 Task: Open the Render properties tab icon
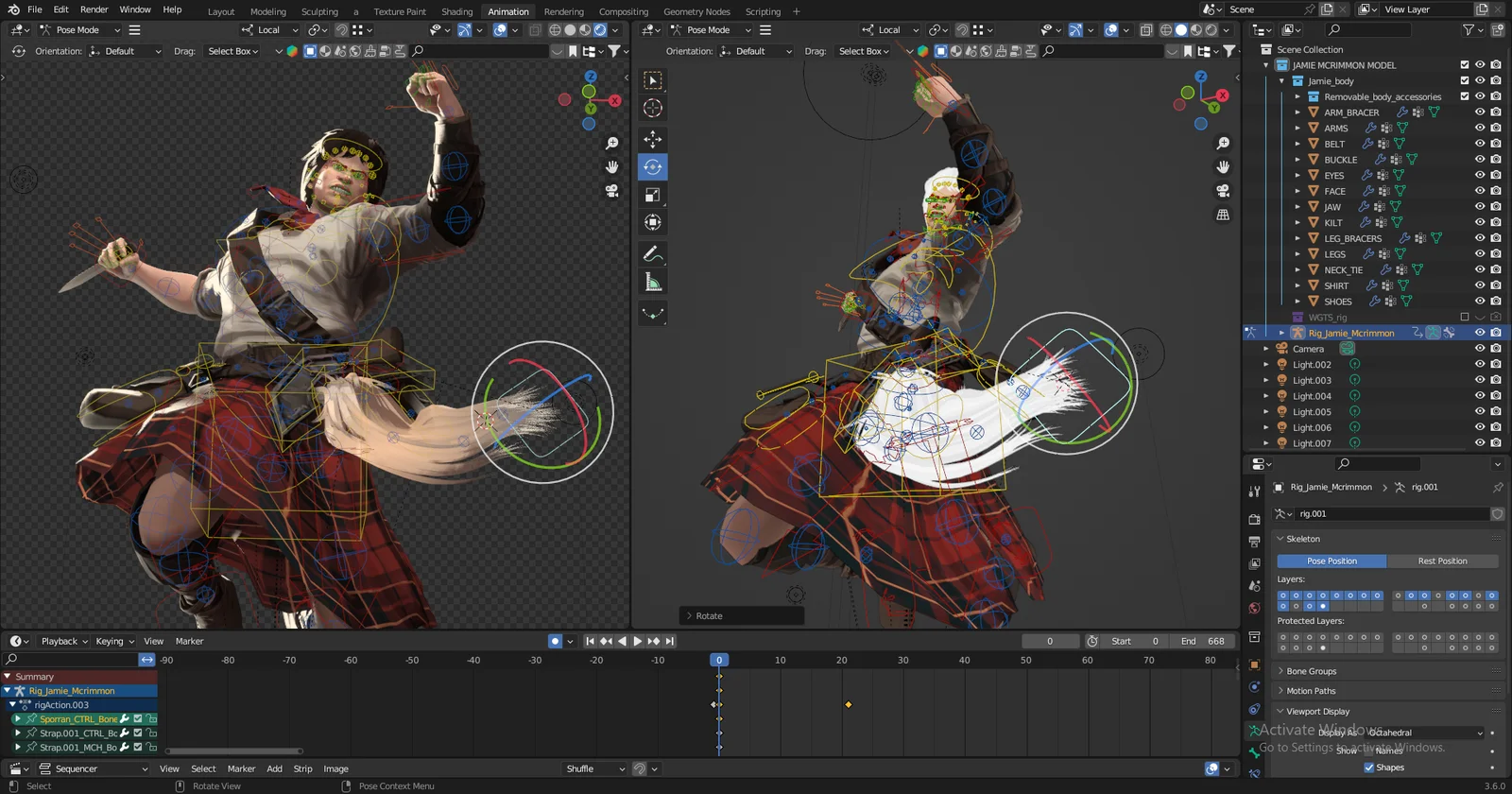click(1254, 520)
